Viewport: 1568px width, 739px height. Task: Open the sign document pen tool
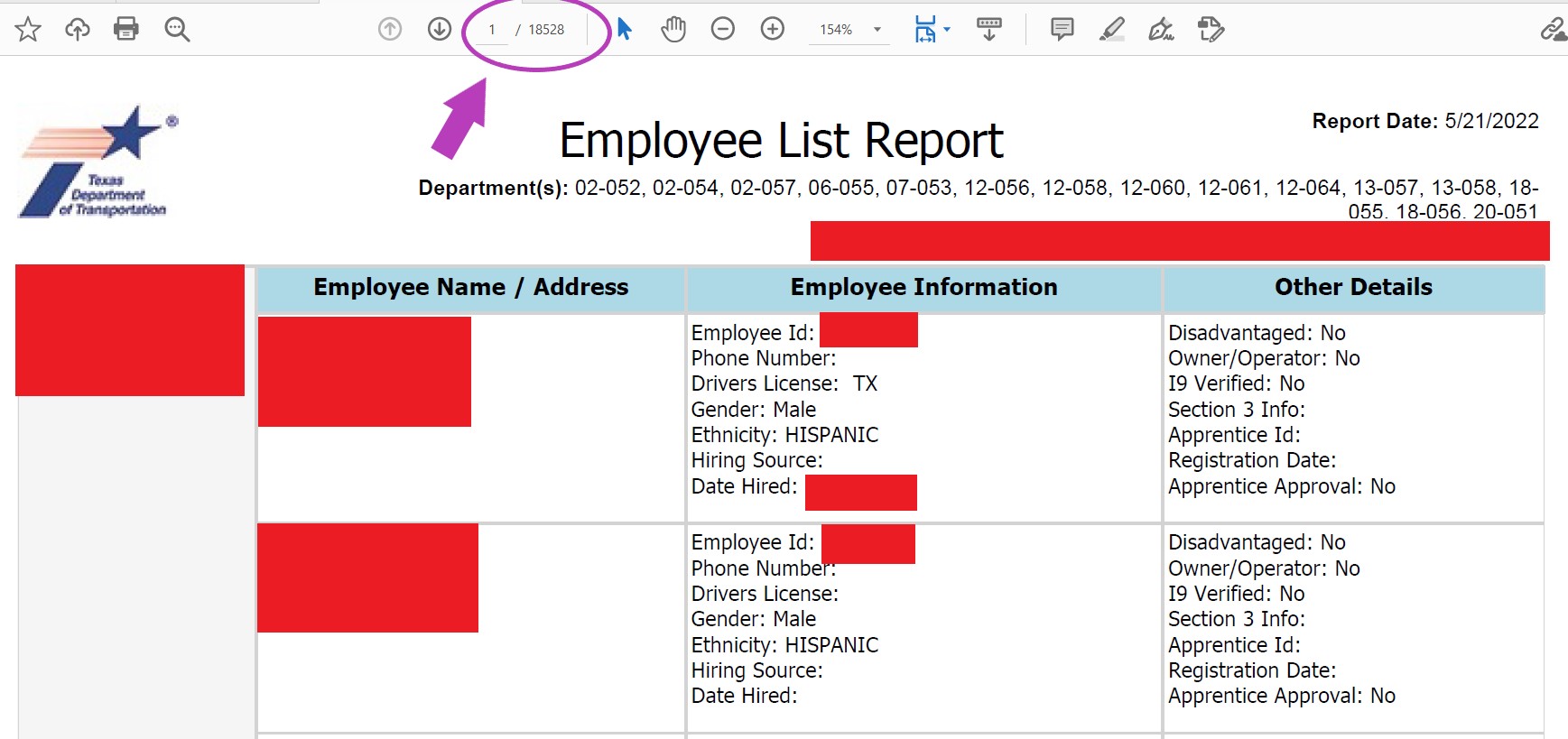(1161, 30)
